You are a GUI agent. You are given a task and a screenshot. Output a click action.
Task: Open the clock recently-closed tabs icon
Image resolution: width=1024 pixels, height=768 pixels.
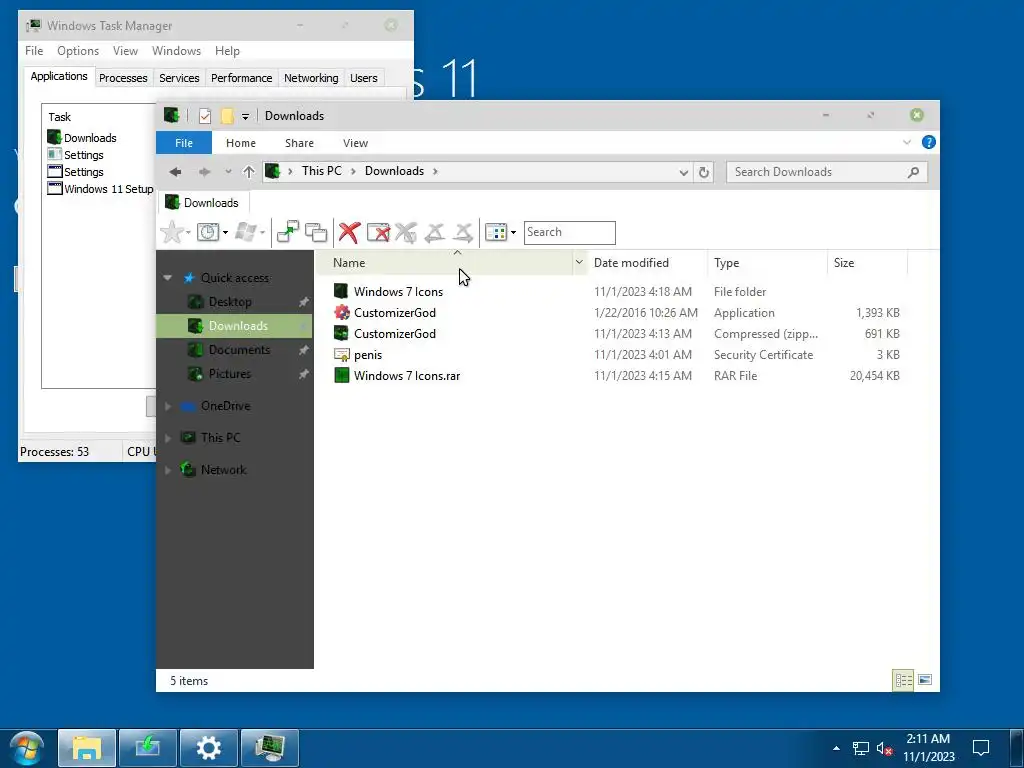click(x=208, y=232)
